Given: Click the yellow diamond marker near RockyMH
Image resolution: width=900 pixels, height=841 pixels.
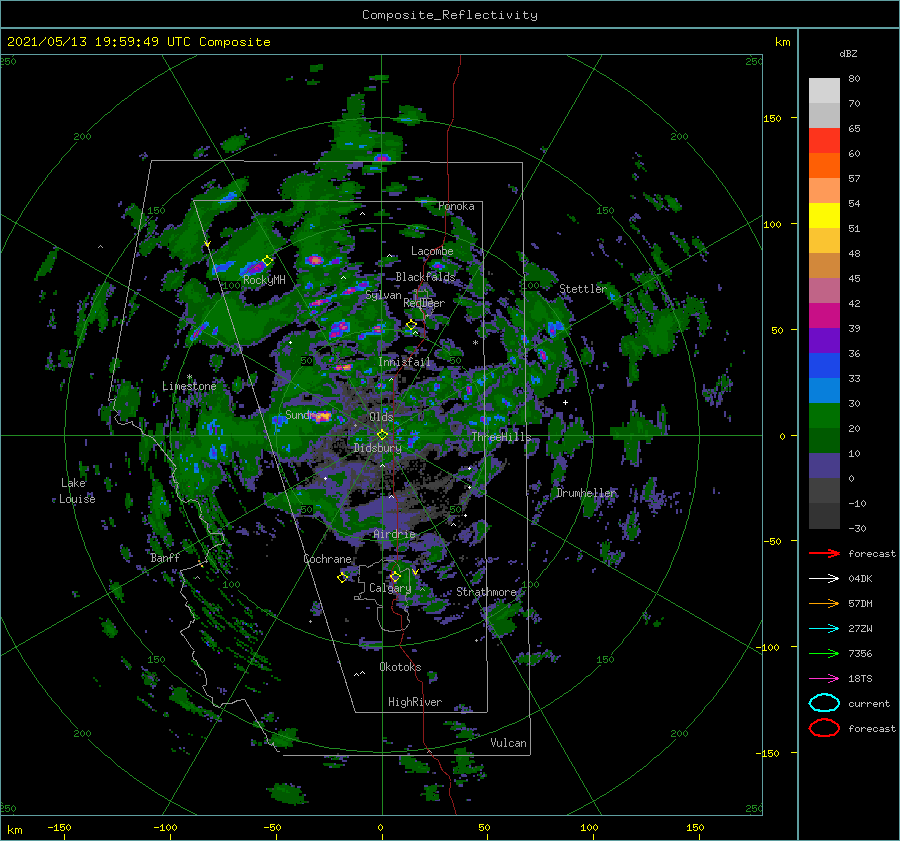Looking at the screenshot, I should pyautogui.click(x=267, y=261).
